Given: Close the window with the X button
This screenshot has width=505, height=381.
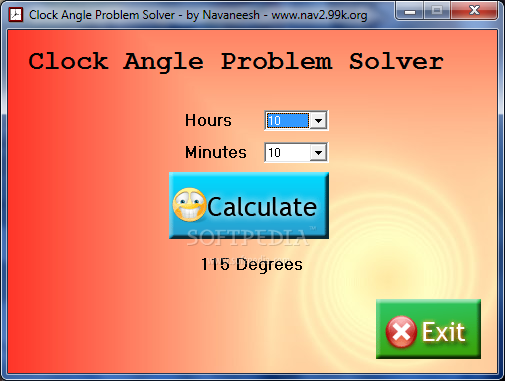Looking at the screenshot, I should [x=474, y=11].
